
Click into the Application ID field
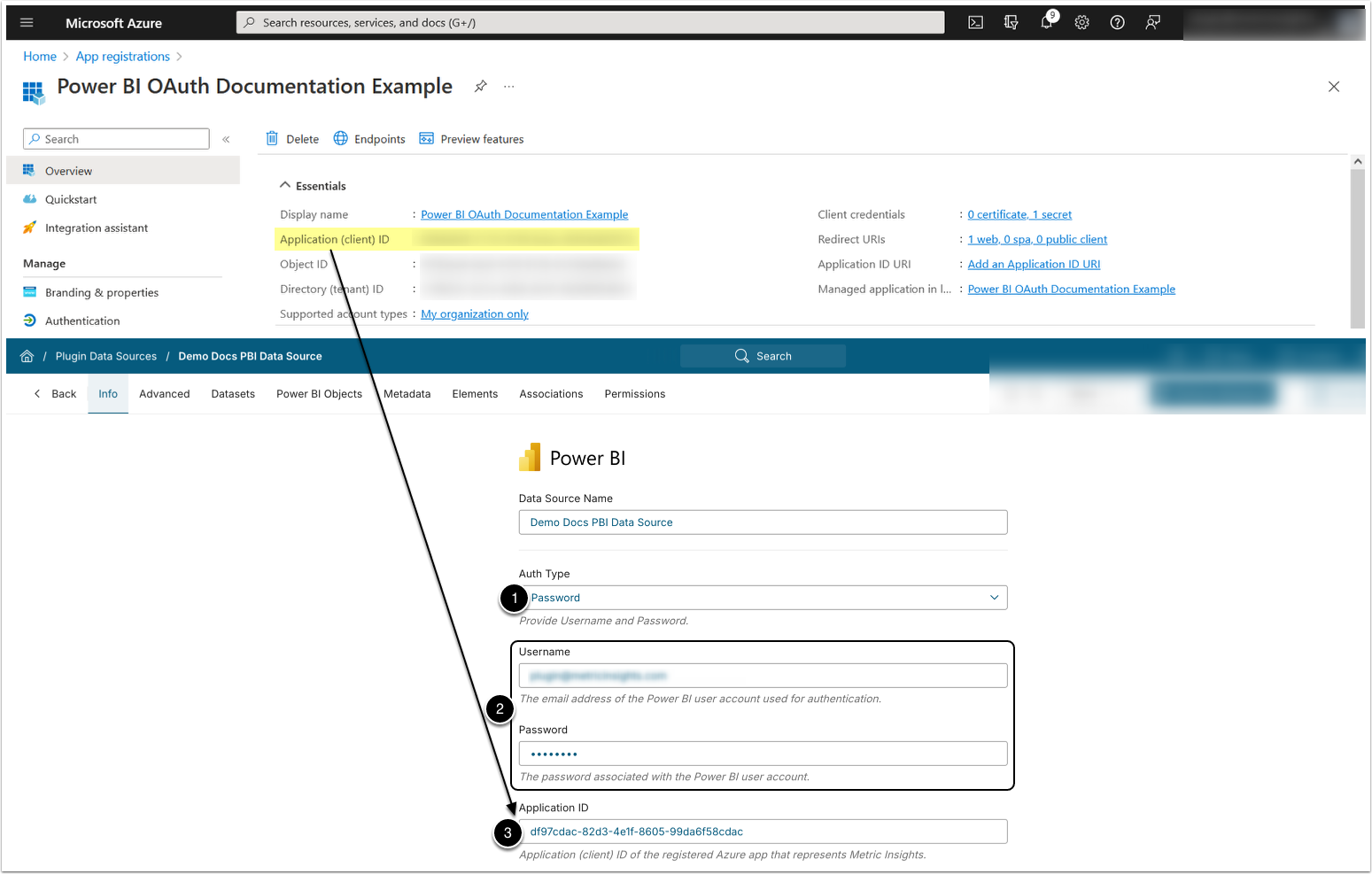[763, 831]
